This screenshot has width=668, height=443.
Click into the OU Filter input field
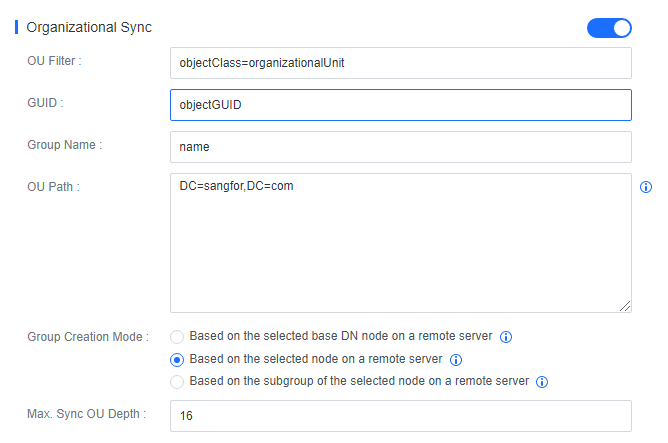(x=400, y=62)
